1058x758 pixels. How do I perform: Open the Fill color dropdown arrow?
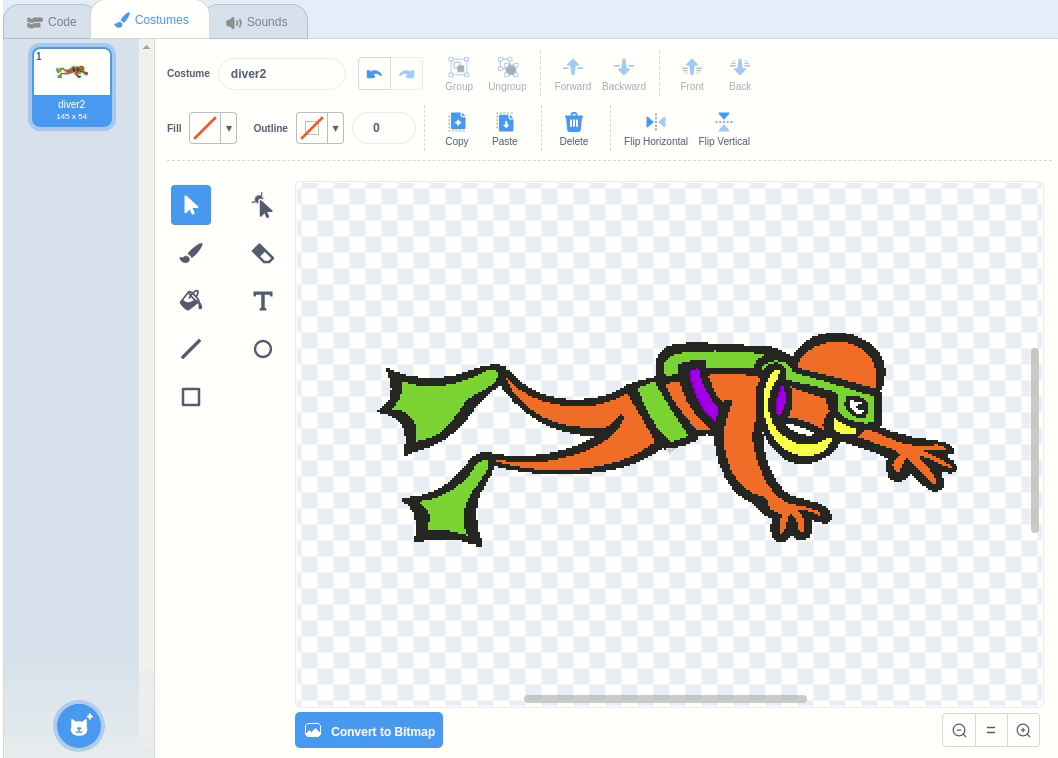pos(229,128)
